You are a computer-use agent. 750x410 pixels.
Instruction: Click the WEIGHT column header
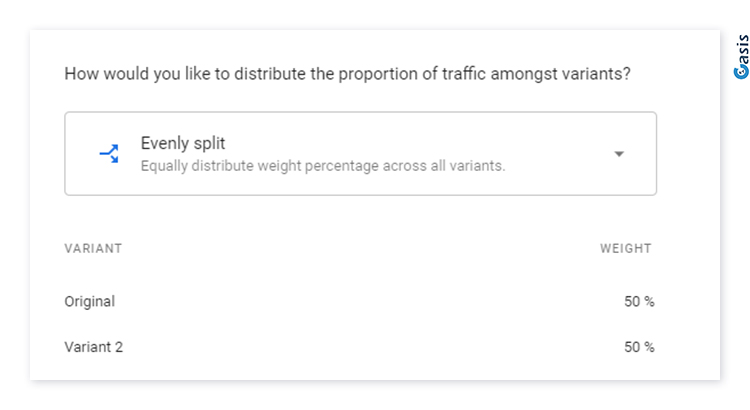pos(626,248)
